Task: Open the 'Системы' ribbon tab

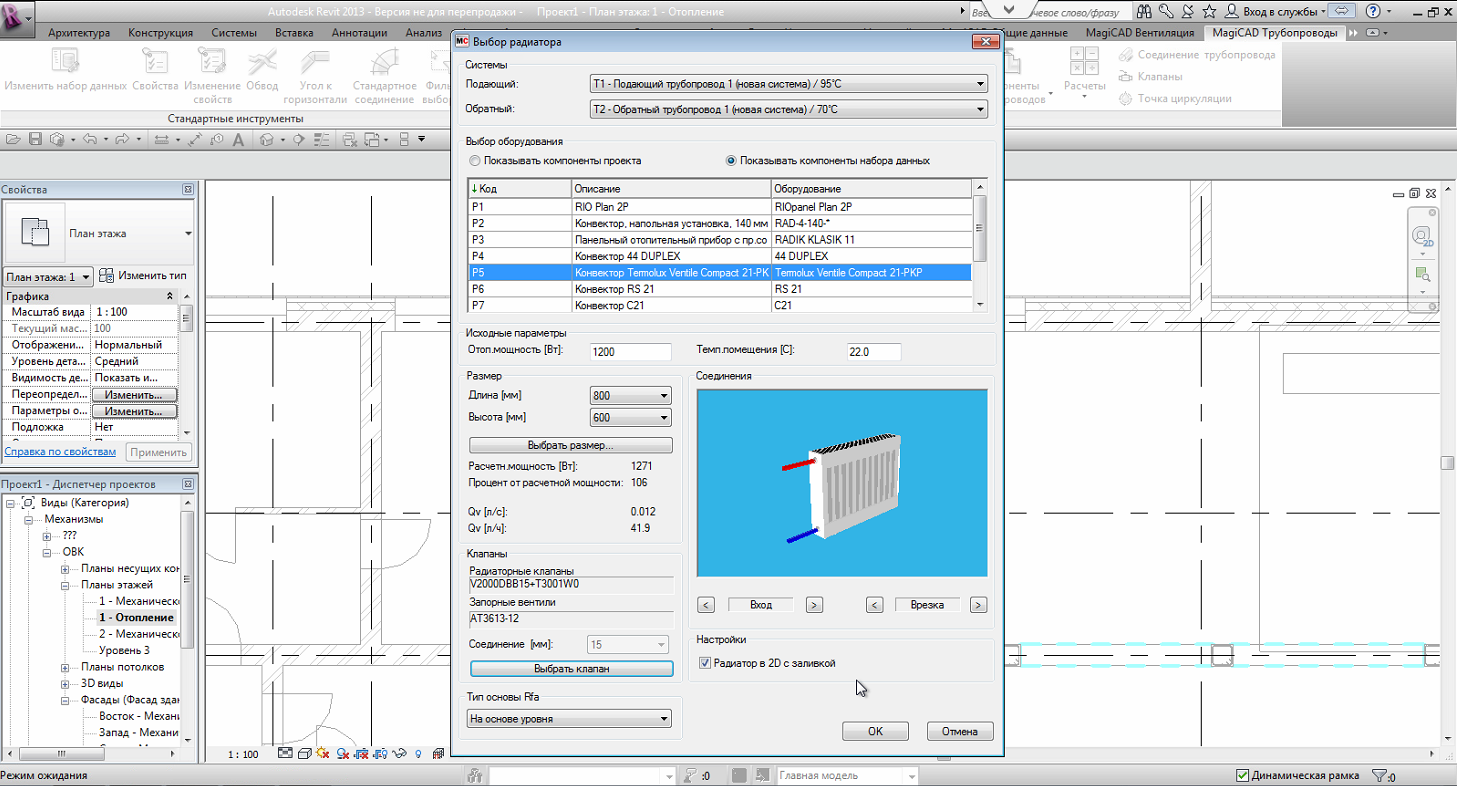Action: click(234, 33)
